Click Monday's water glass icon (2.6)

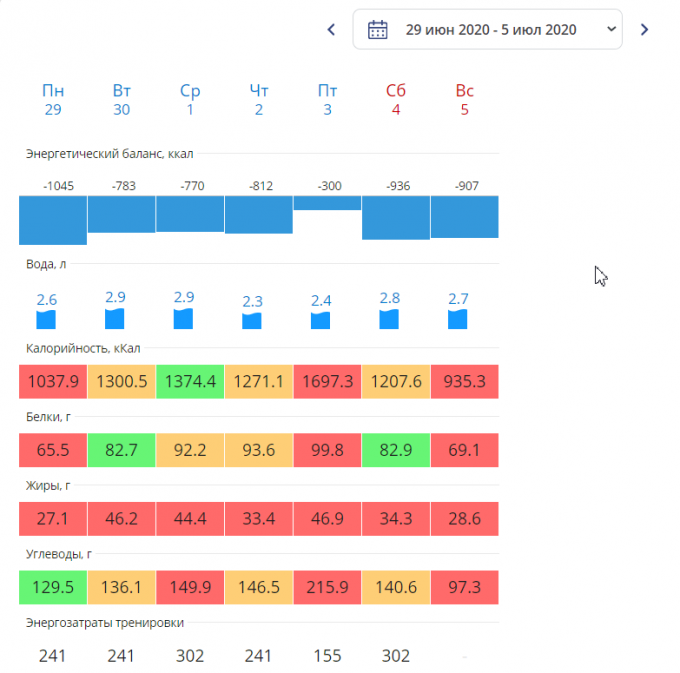pos(46,319)
